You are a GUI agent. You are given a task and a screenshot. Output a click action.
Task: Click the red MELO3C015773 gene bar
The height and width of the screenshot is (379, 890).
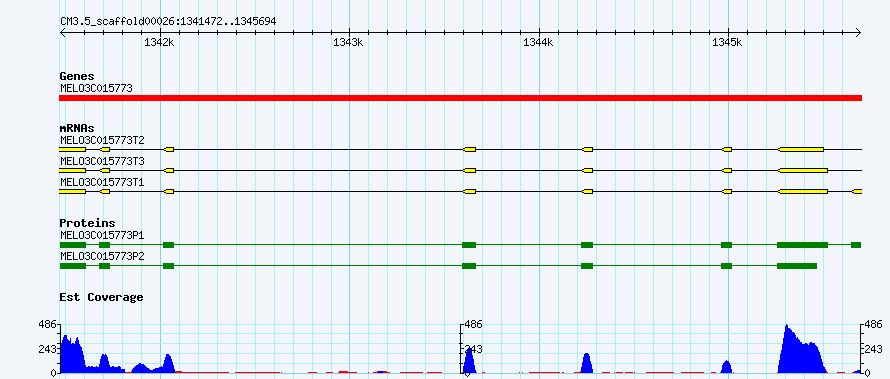coord(460,98)
